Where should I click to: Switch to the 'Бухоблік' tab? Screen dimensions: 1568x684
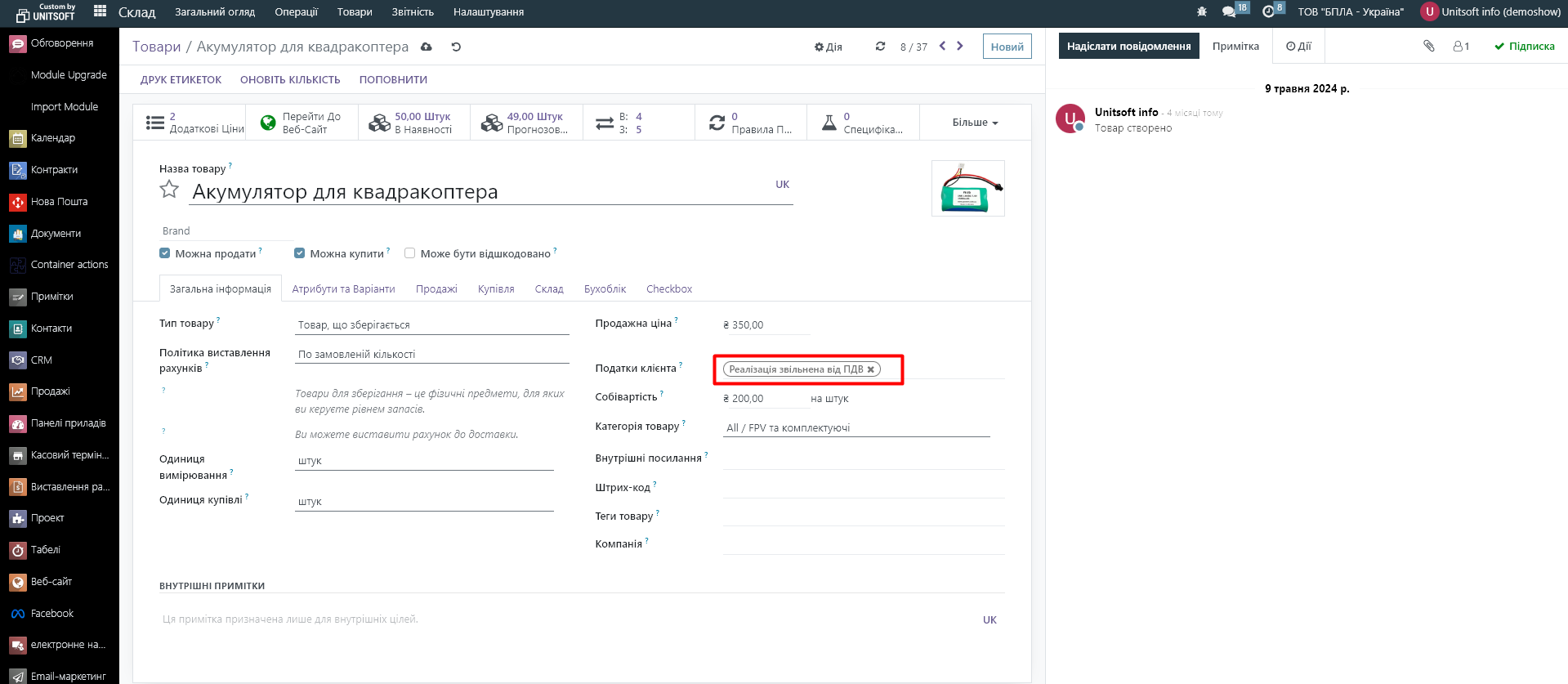pyautogui.click(x=605, y=289)
